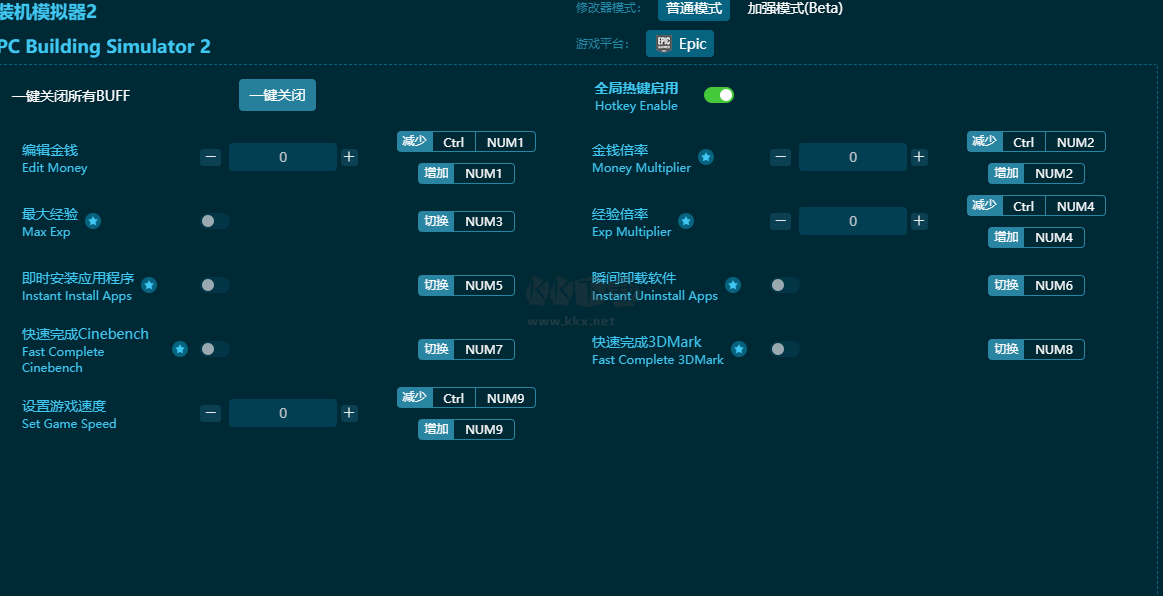Screen dimensions: 1163x596
Task: Turn on Instant Uninstall Apps
Action: (x=785, y=285)
